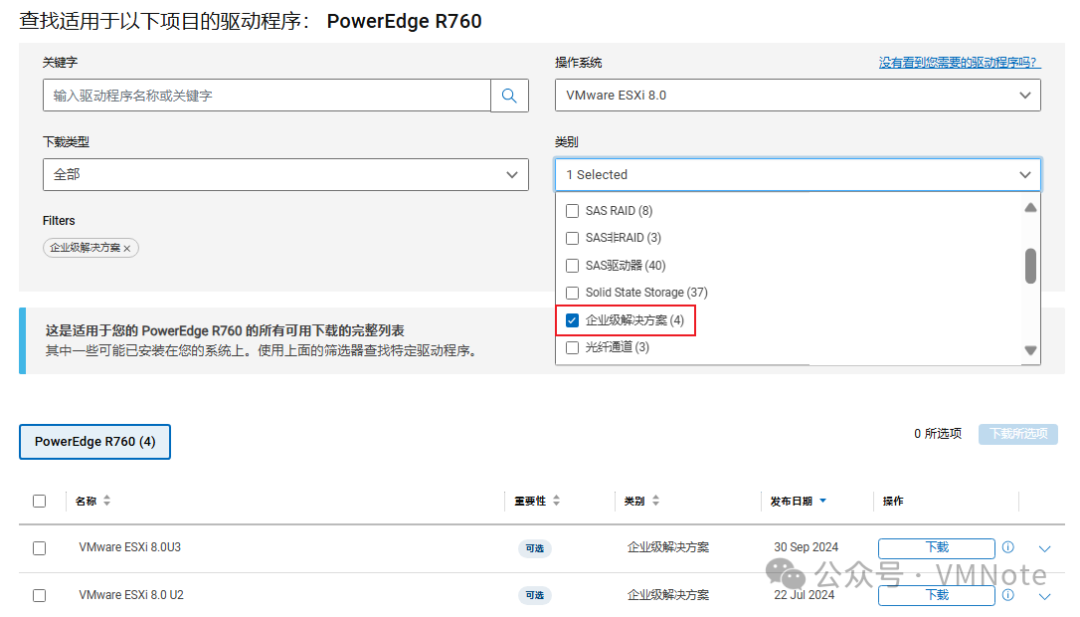
Task: Check the SAS RAID (8) option
Action: click(572, 211)
